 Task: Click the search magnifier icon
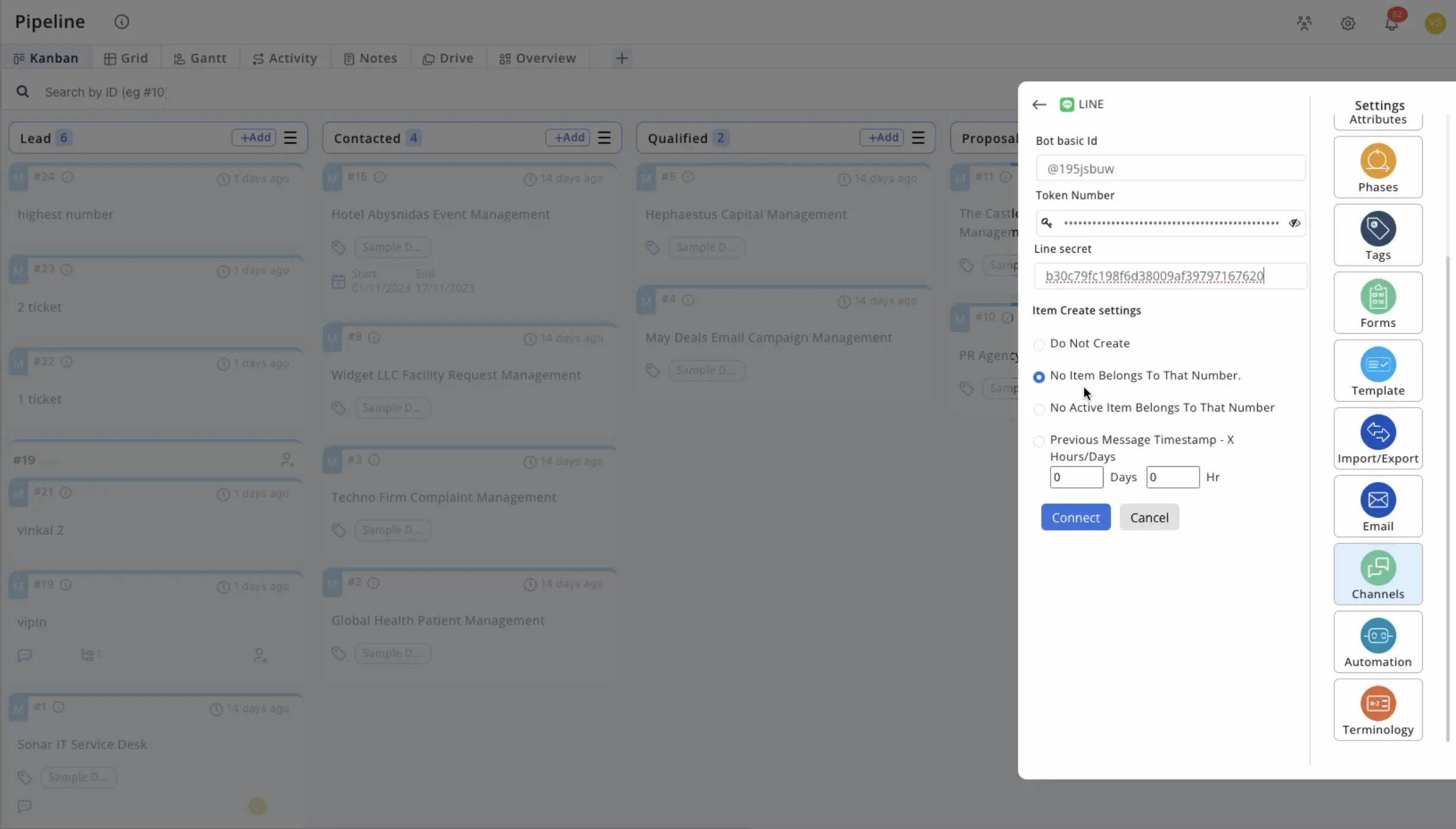pos(23,92)
